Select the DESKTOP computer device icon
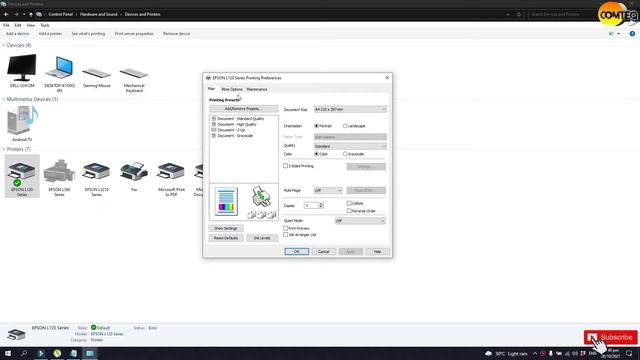 (59, 67)
